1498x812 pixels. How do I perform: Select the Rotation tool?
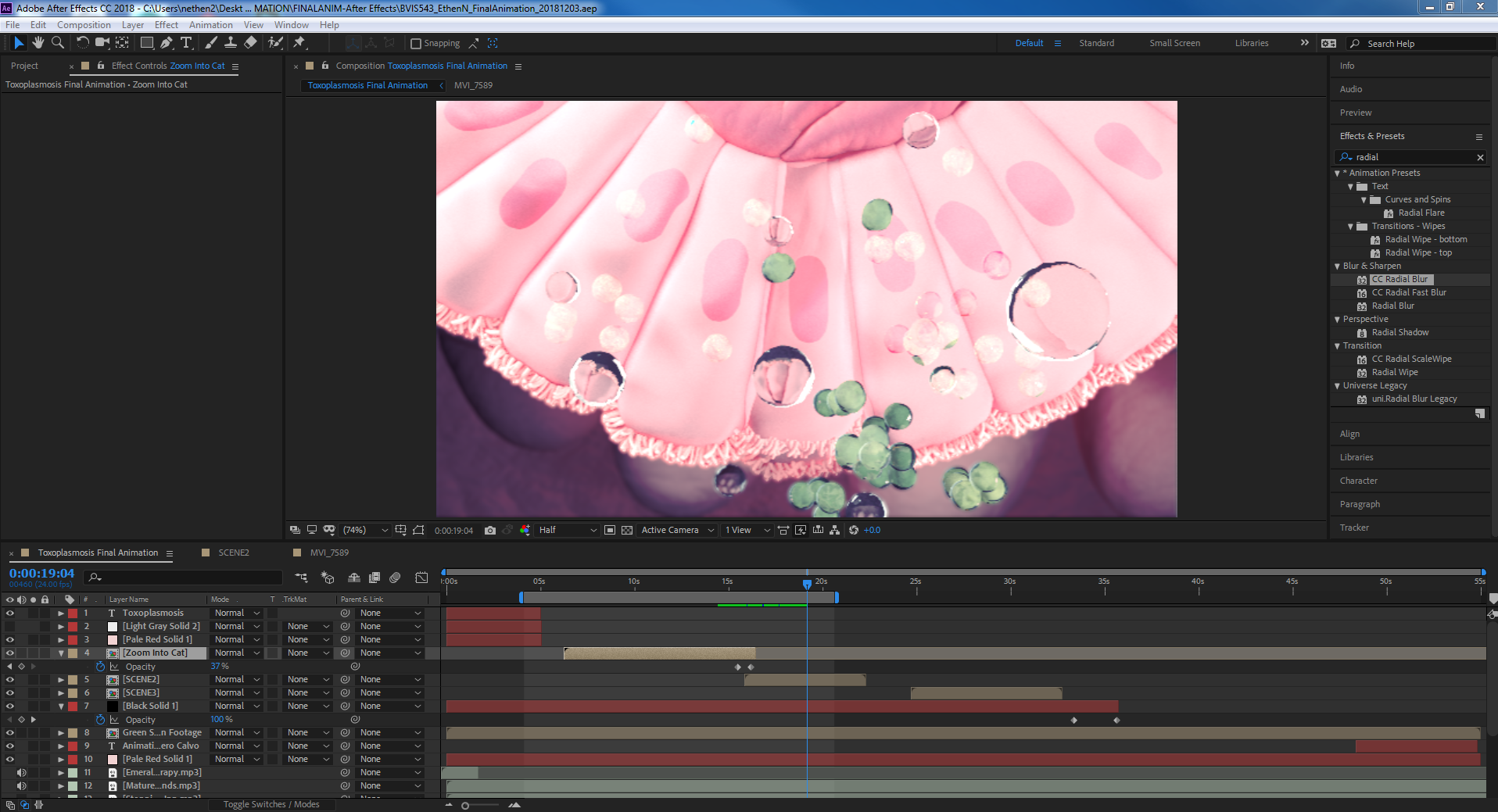coord(82,43)
